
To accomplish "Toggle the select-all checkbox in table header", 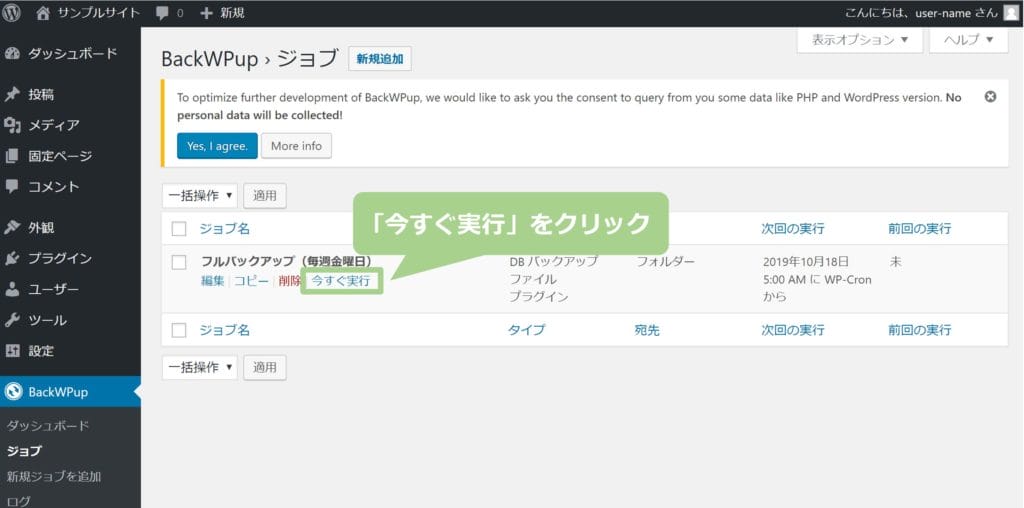I will tap(179, 229).
